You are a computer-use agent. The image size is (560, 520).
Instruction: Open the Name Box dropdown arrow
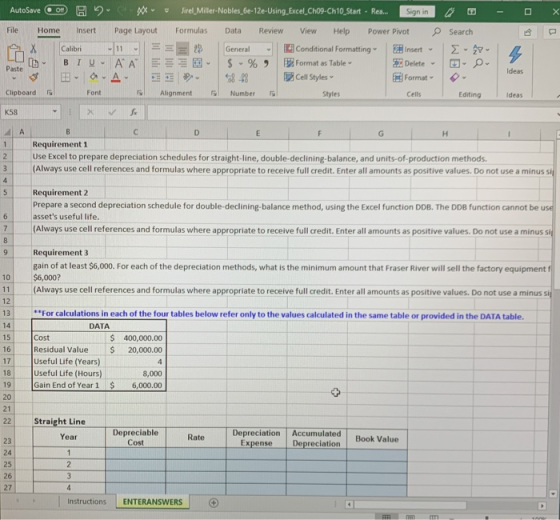coord(55,111)
